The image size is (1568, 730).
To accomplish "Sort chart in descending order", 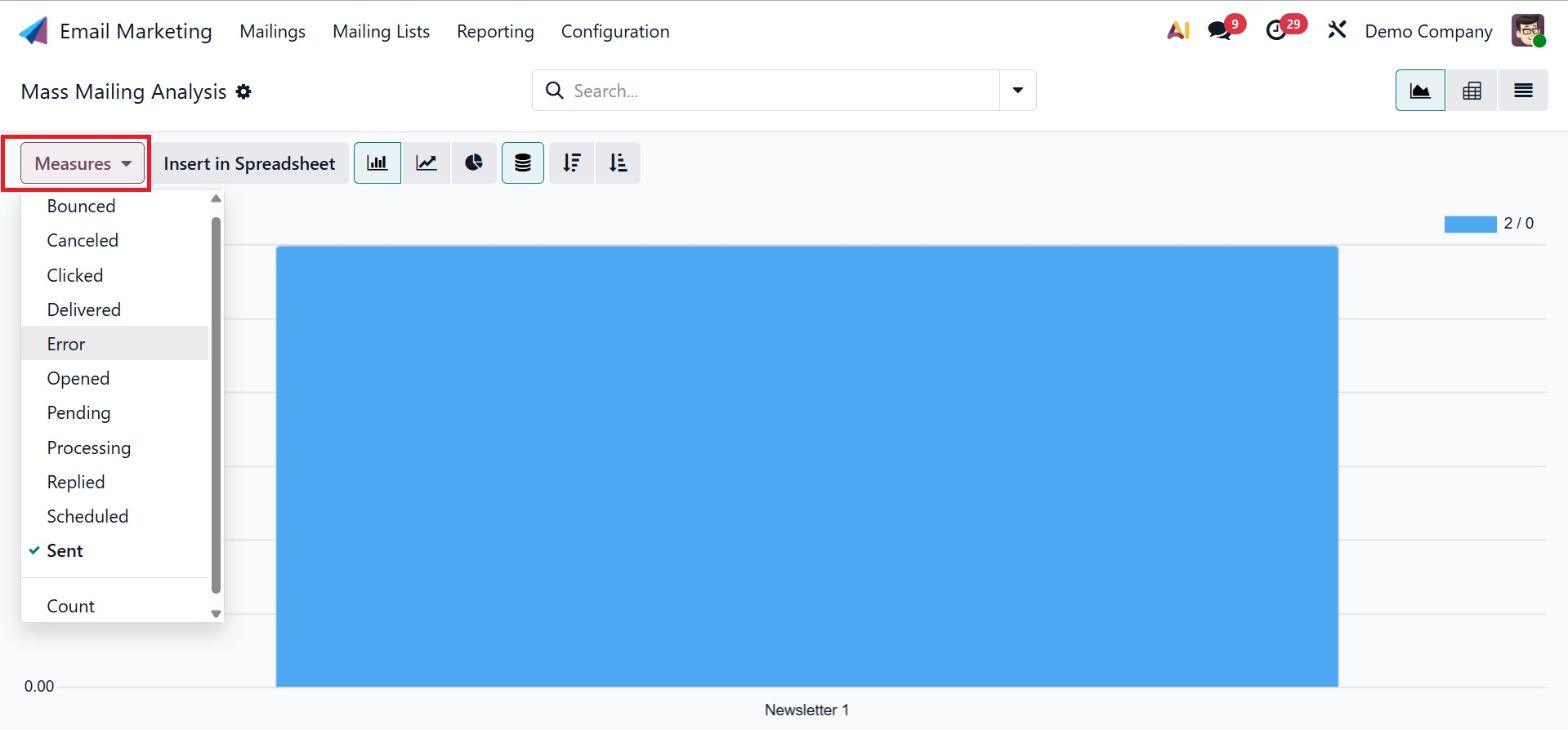I will pyautogui.click(x=572, y=162).
